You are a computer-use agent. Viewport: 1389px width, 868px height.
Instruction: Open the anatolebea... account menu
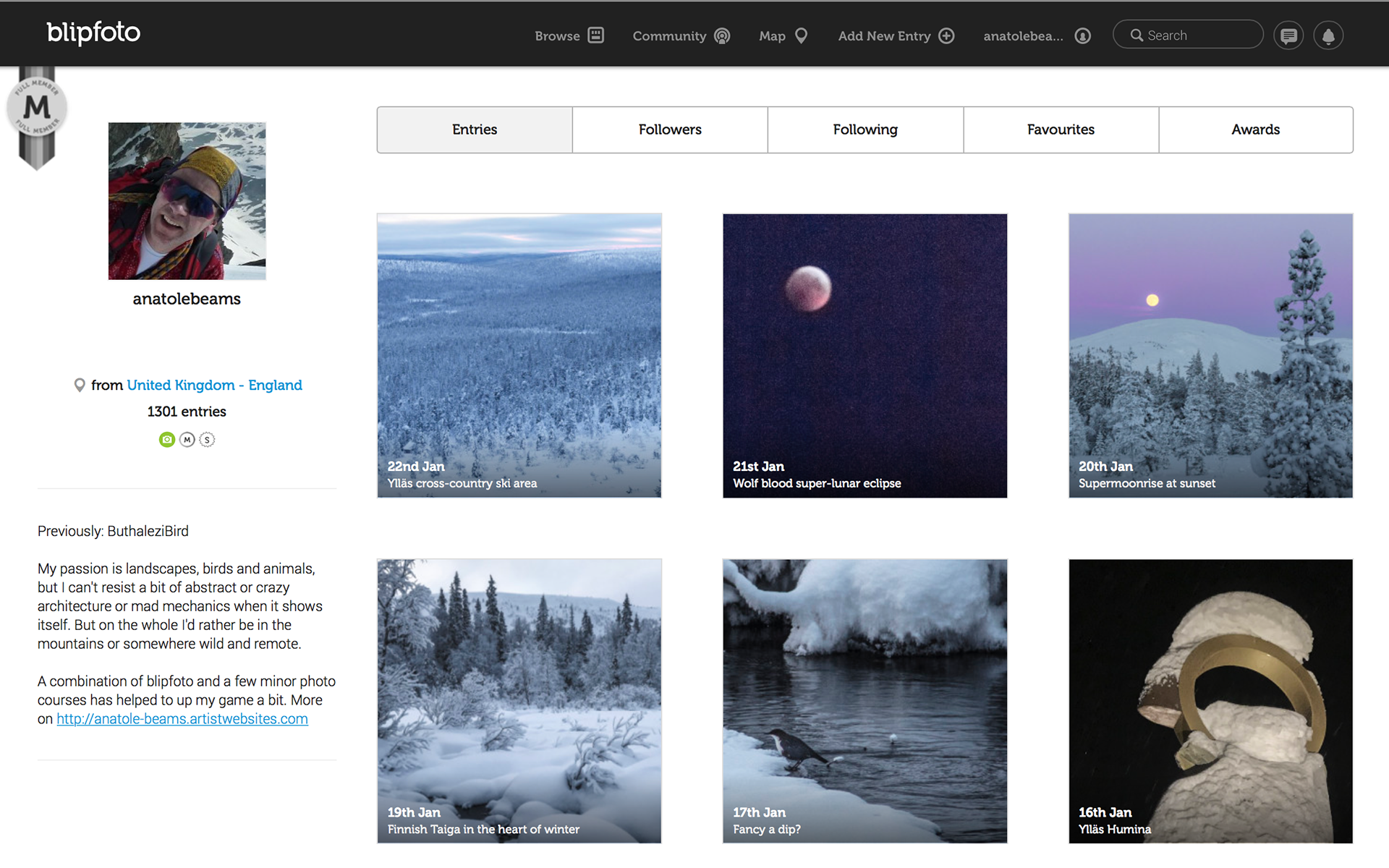tap(1036, 35)
